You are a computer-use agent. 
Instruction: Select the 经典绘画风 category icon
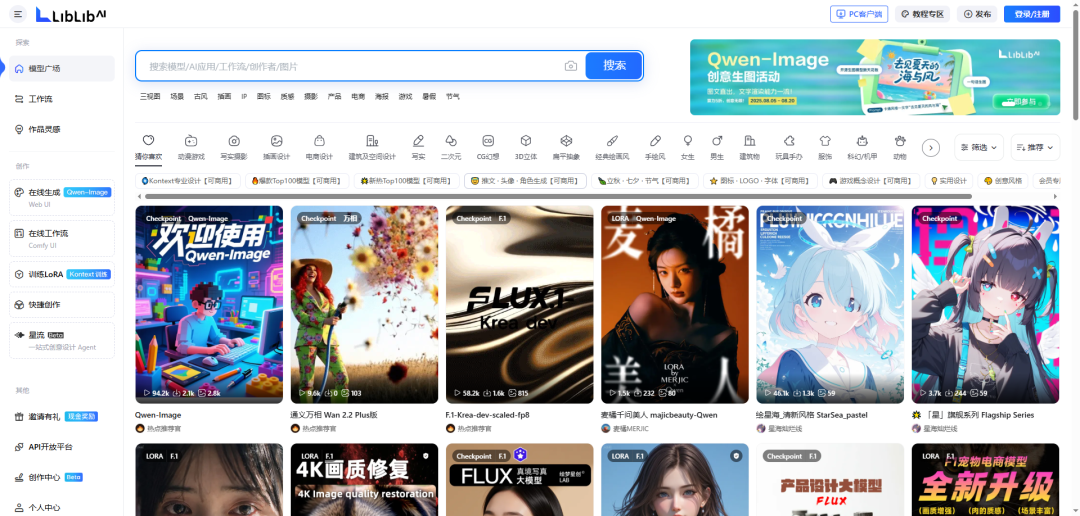click(612, 141)
